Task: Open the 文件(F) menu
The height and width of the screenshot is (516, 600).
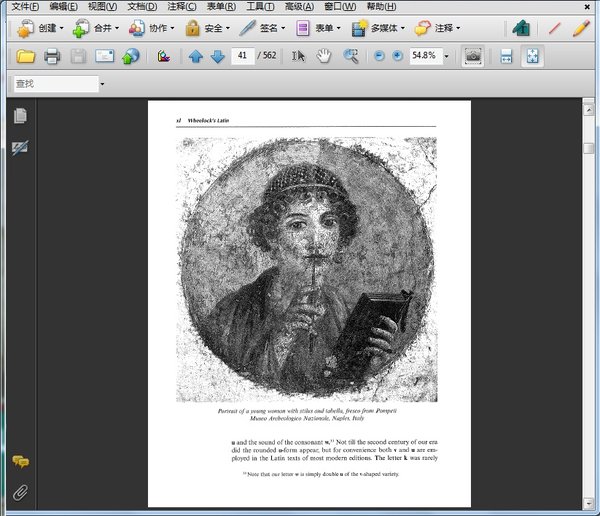Action: click(x=24, y=7)
